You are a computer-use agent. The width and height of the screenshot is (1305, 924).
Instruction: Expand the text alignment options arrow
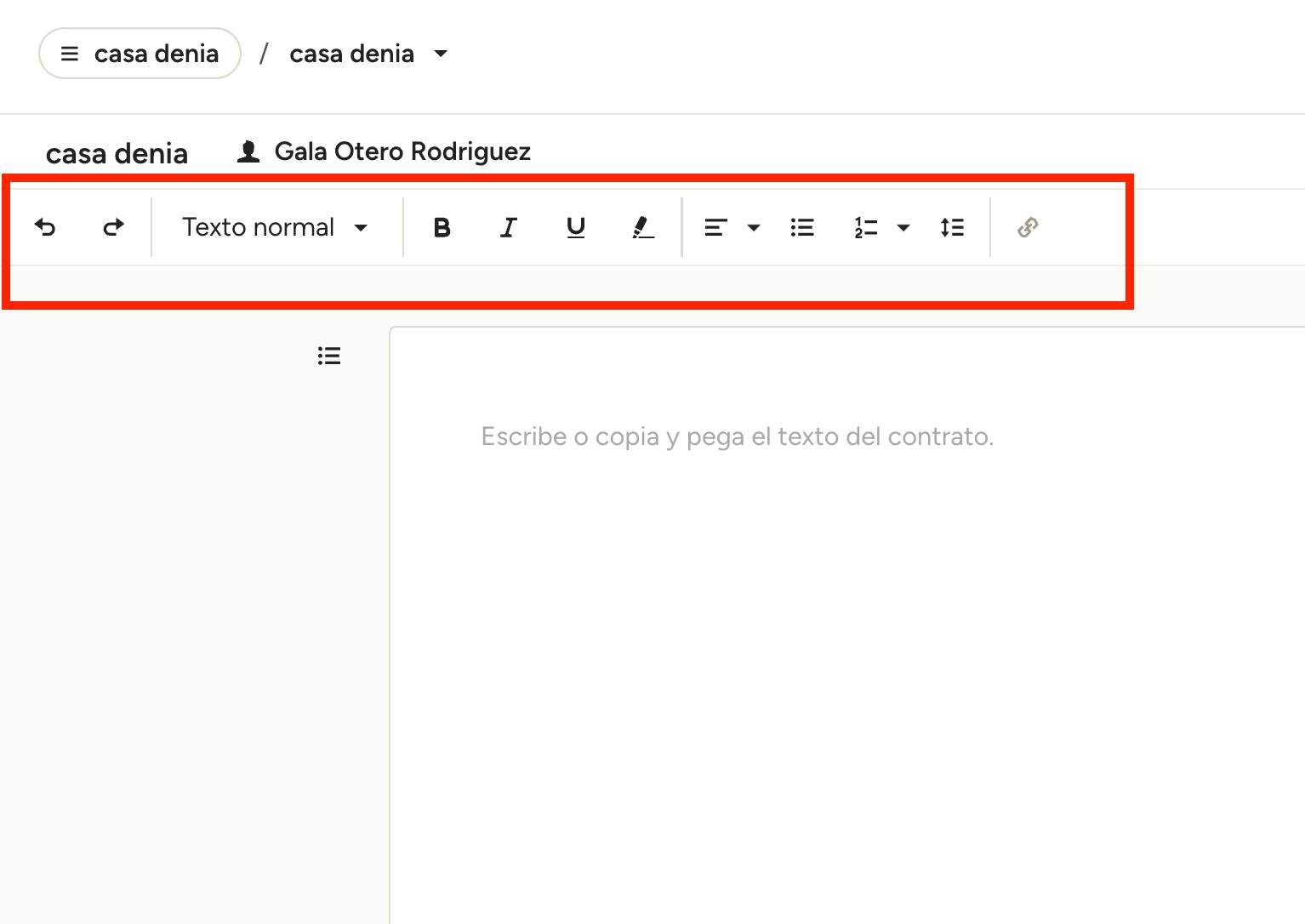pos(754,227)
